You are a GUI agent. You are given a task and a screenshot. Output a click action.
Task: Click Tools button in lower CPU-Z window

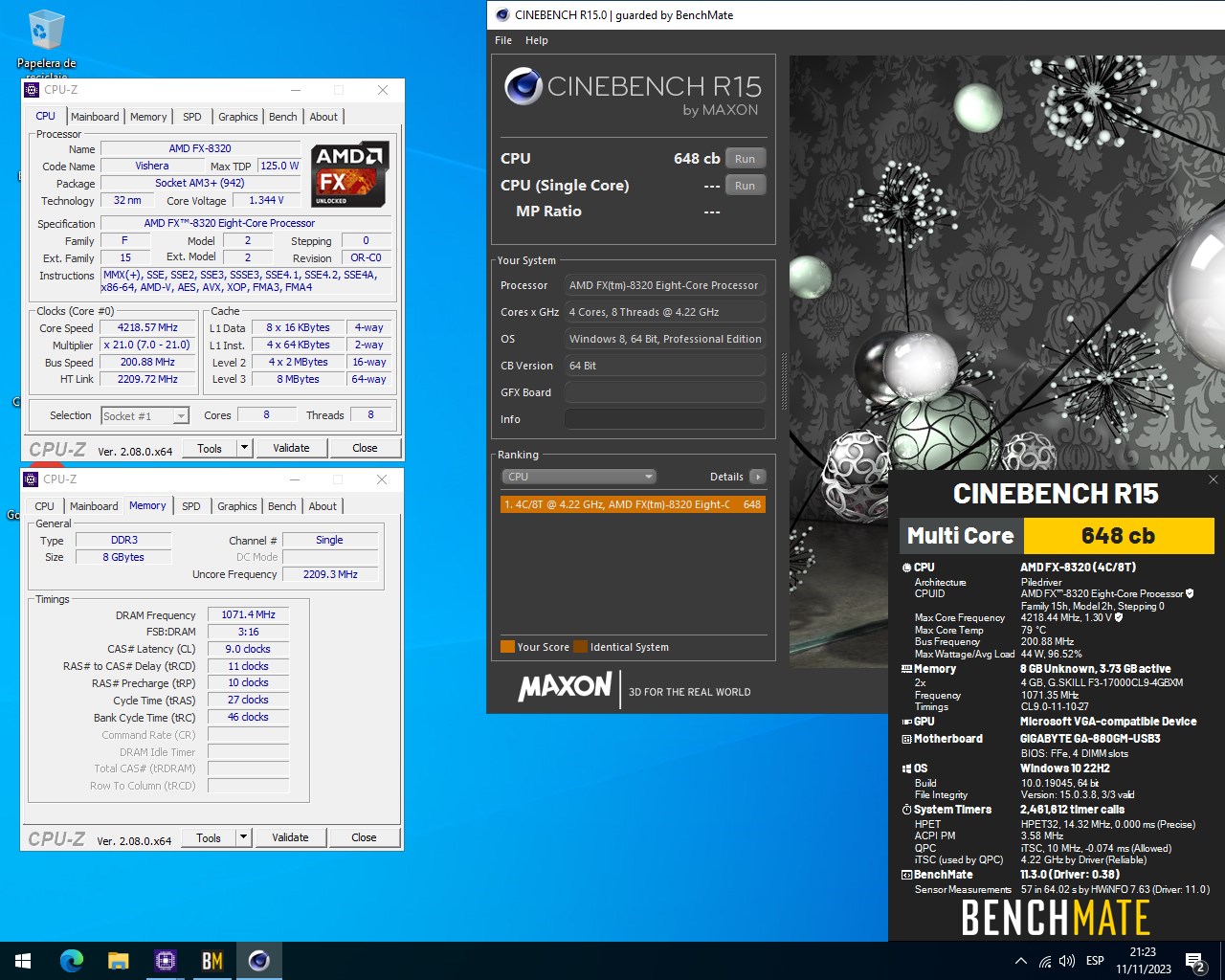[x=209, y=837]
